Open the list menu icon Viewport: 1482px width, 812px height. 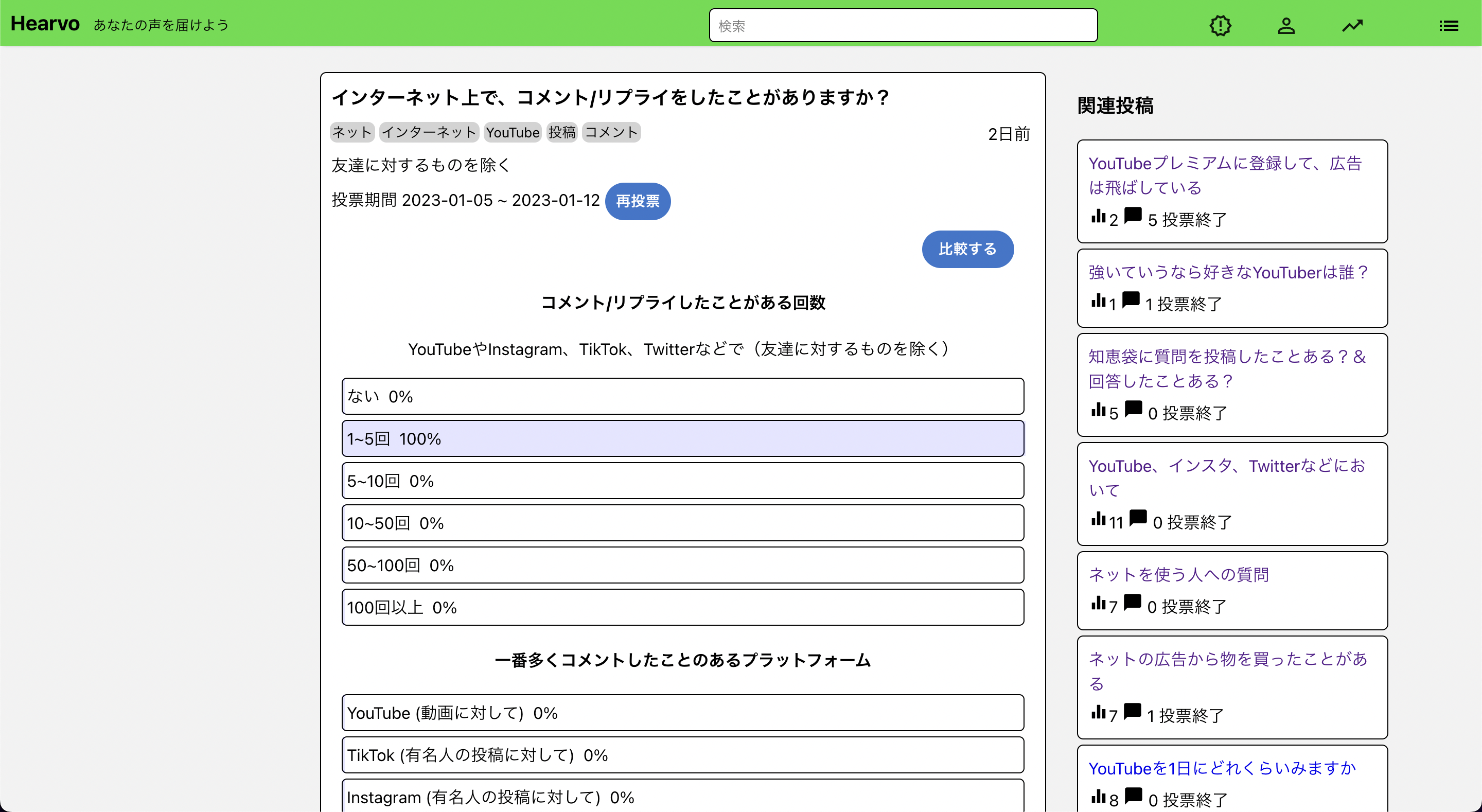tap(1449, 26)
